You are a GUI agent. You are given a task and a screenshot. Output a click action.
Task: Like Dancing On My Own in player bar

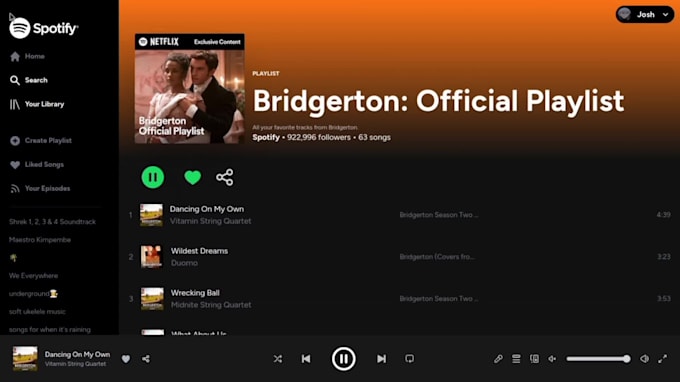pyautogui.click(x=126, y=359)
